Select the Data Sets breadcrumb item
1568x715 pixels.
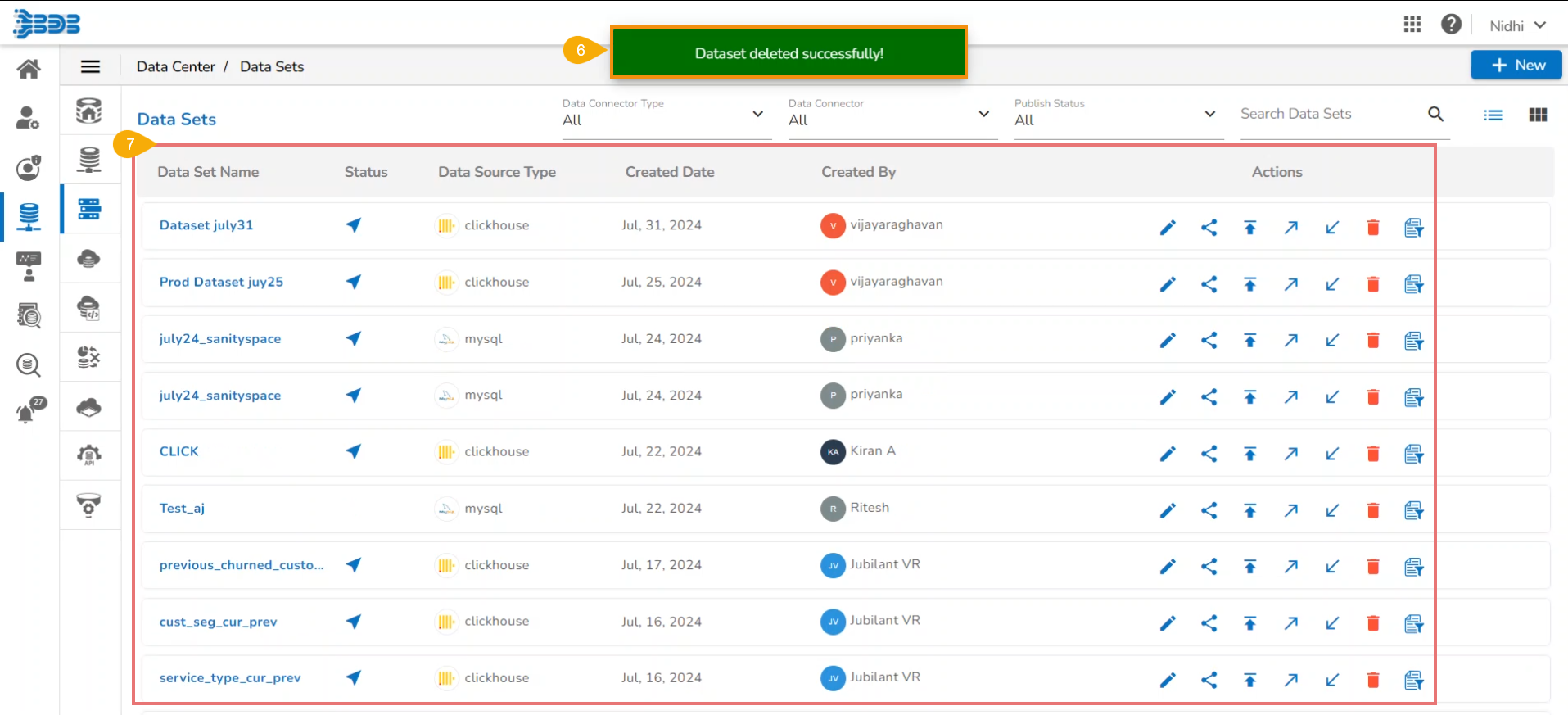click(x=272, y=67)
